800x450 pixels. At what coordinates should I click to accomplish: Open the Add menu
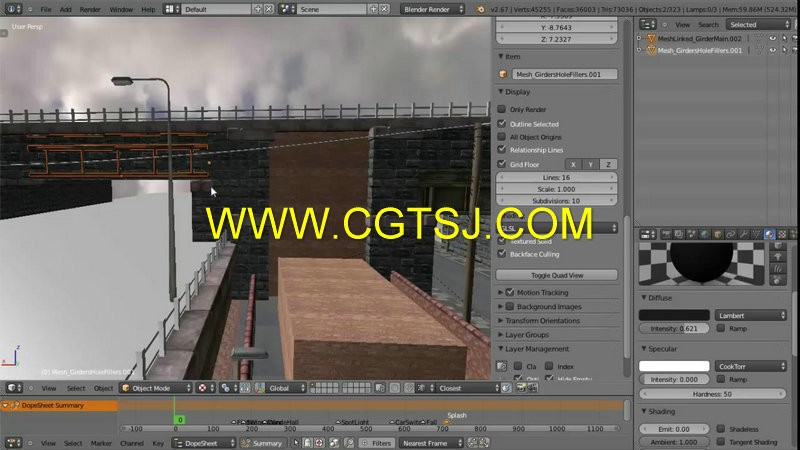coord(65,9)
